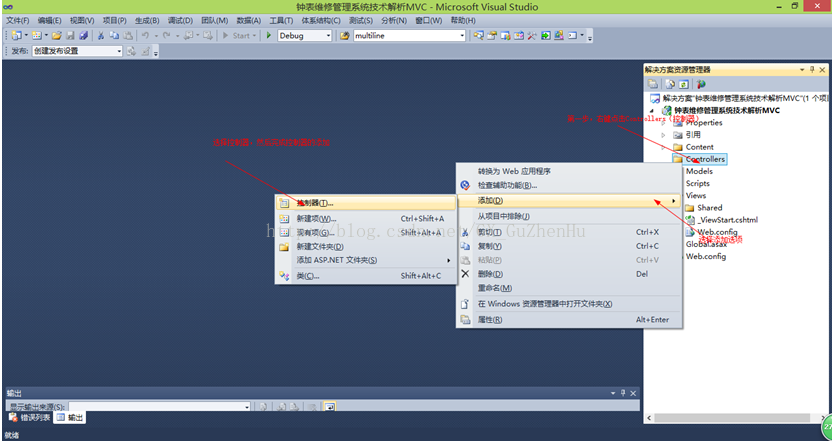Click left arrow of Solution Explorer horizontal scrollbar
This screenshot has width=832, height=441.
[x=649, y=418]
